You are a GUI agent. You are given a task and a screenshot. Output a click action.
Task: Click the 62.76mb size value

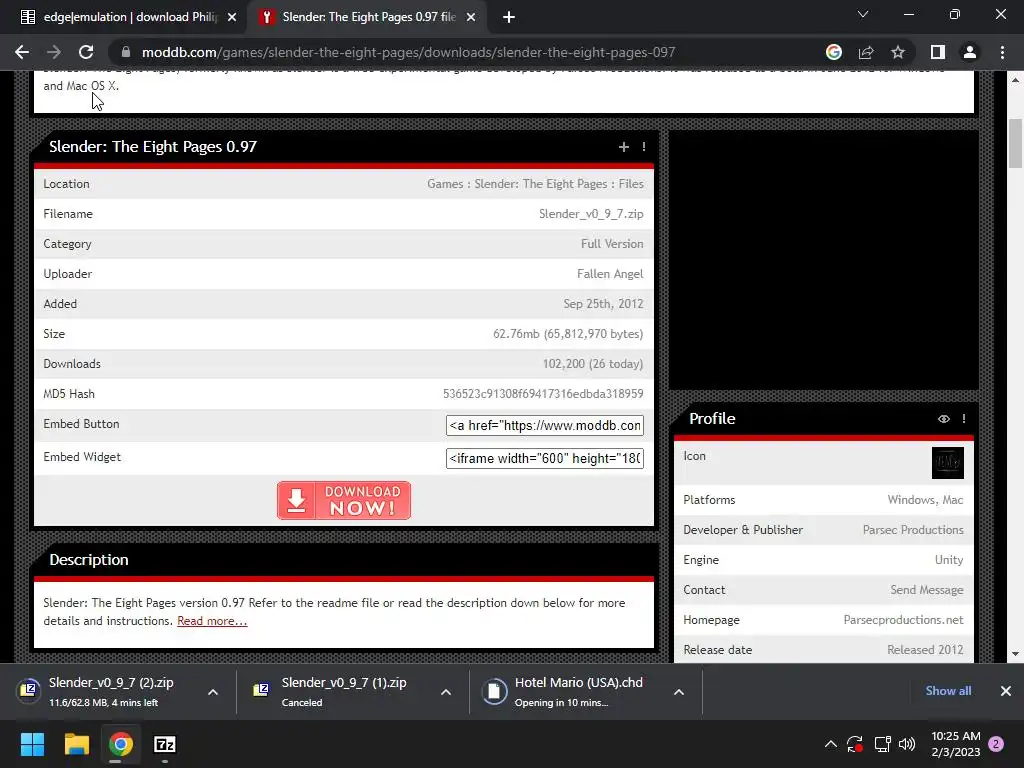(568, 334)
